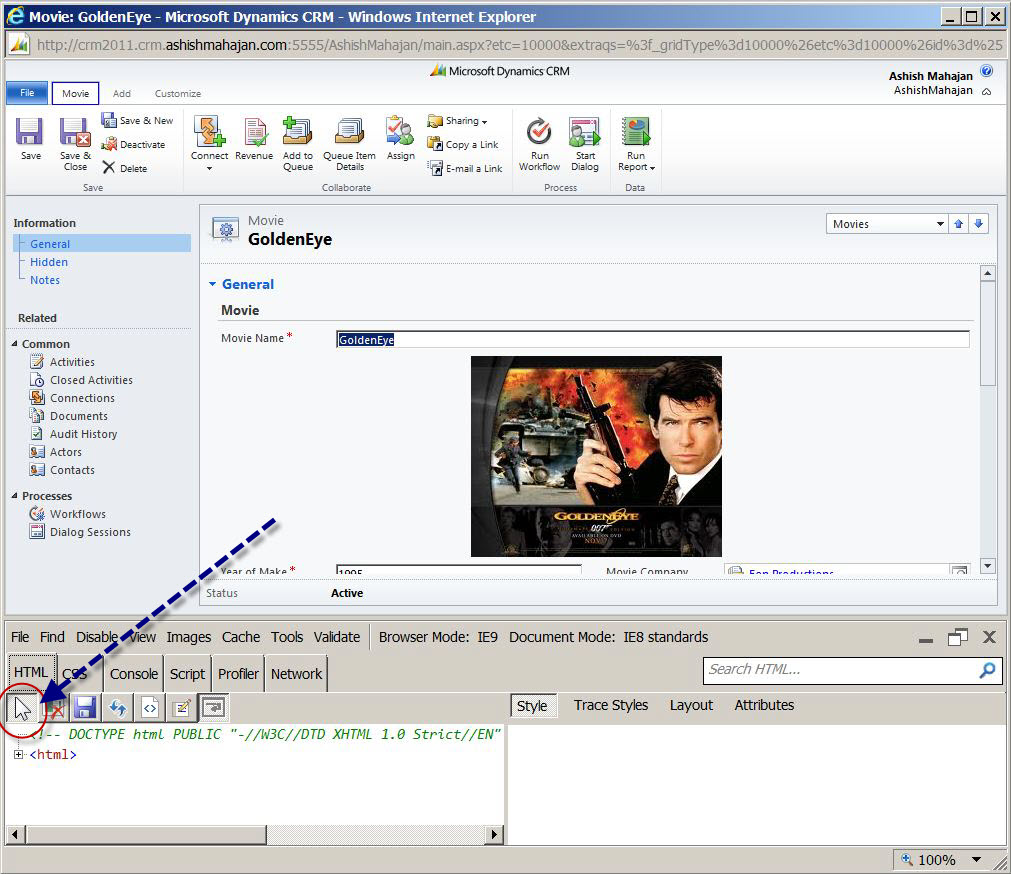Viewport: 1011px width, 874px height.
Task: Open Closed Activities link
Action: (91, 380)
